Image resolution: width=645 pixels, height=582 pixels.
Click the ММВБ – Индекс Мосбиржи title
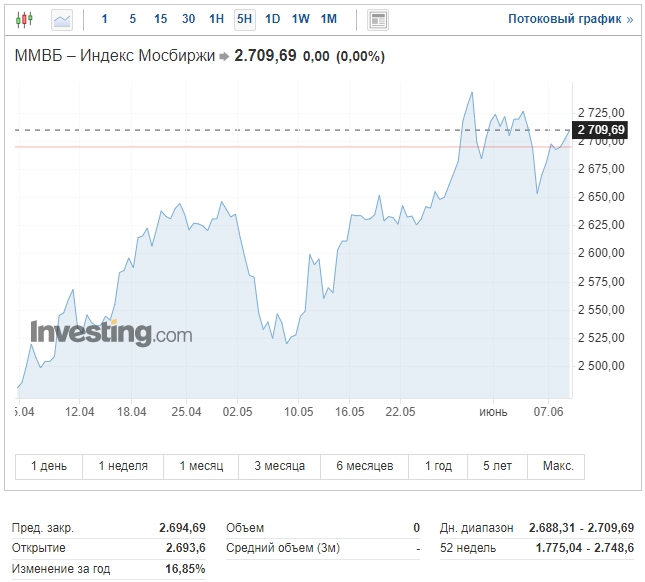(x=115, y=56)
